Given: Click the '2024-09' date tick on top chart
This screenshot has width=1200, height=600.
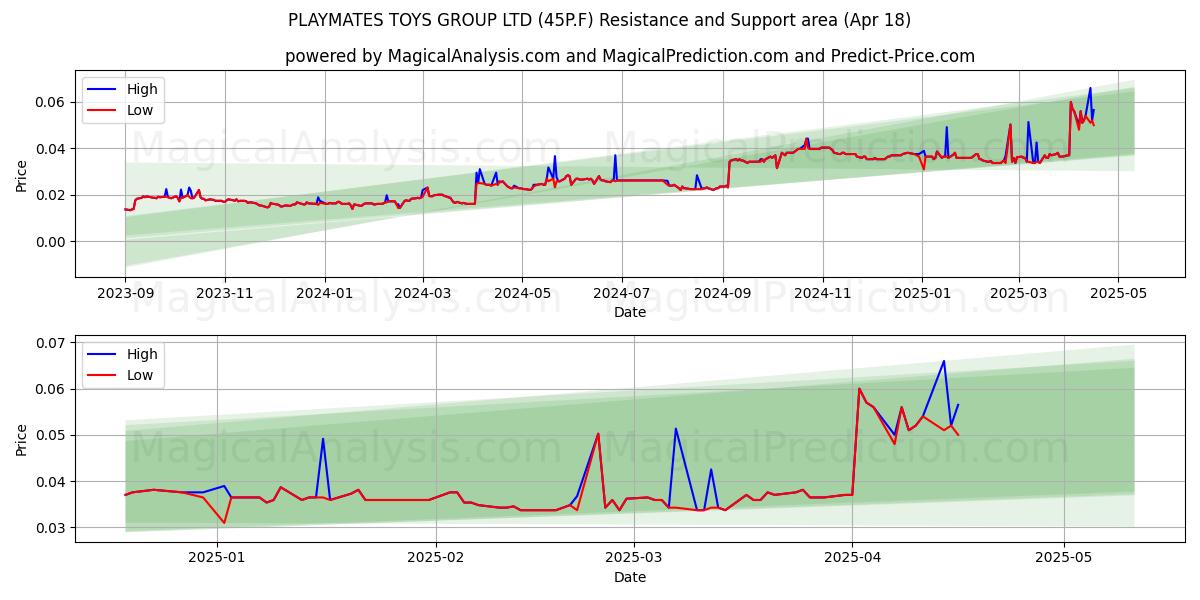Looking at the screenshot, I should pos(723,294).
